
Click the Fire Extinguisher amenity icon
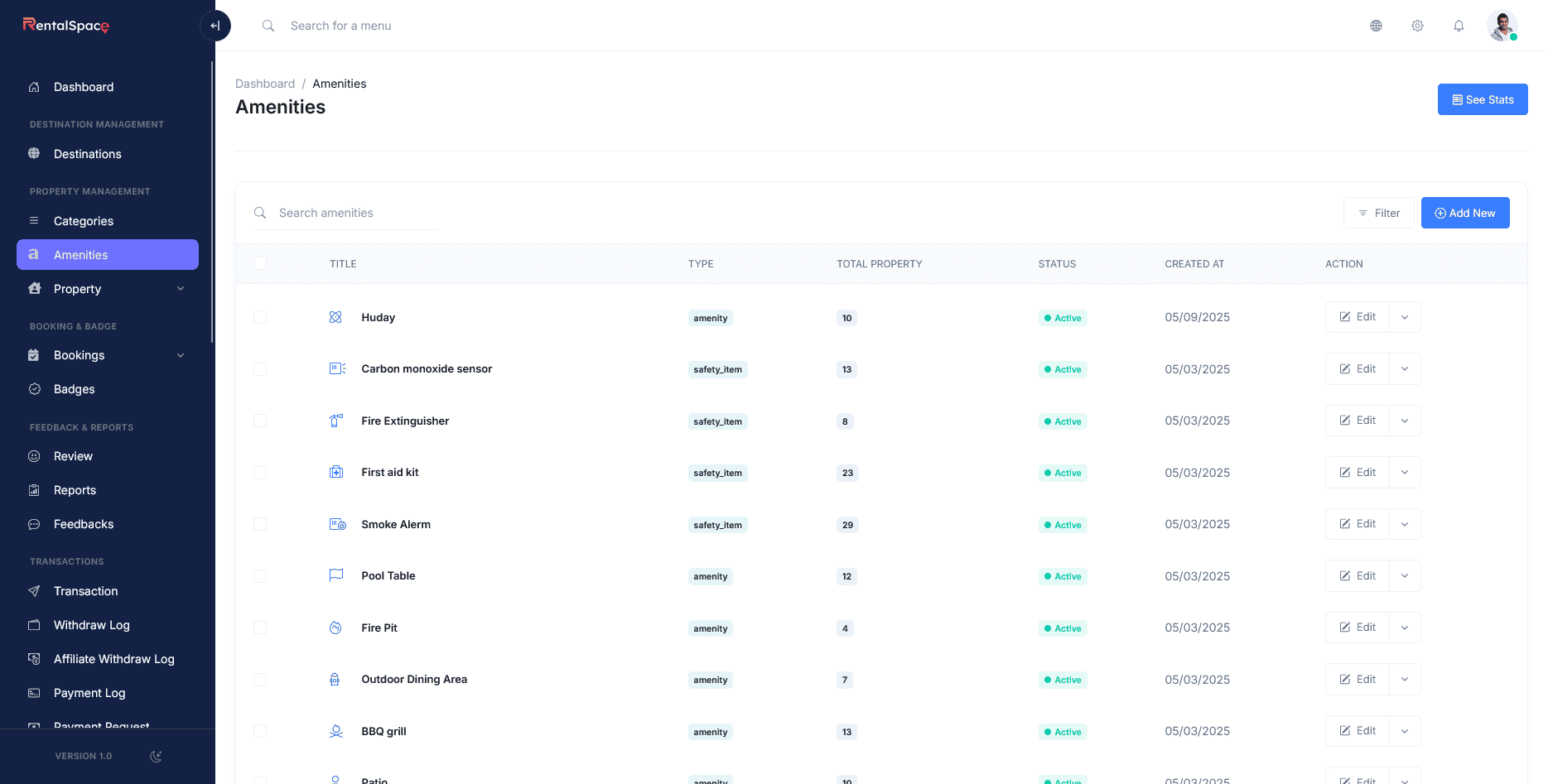coord(336,421)
